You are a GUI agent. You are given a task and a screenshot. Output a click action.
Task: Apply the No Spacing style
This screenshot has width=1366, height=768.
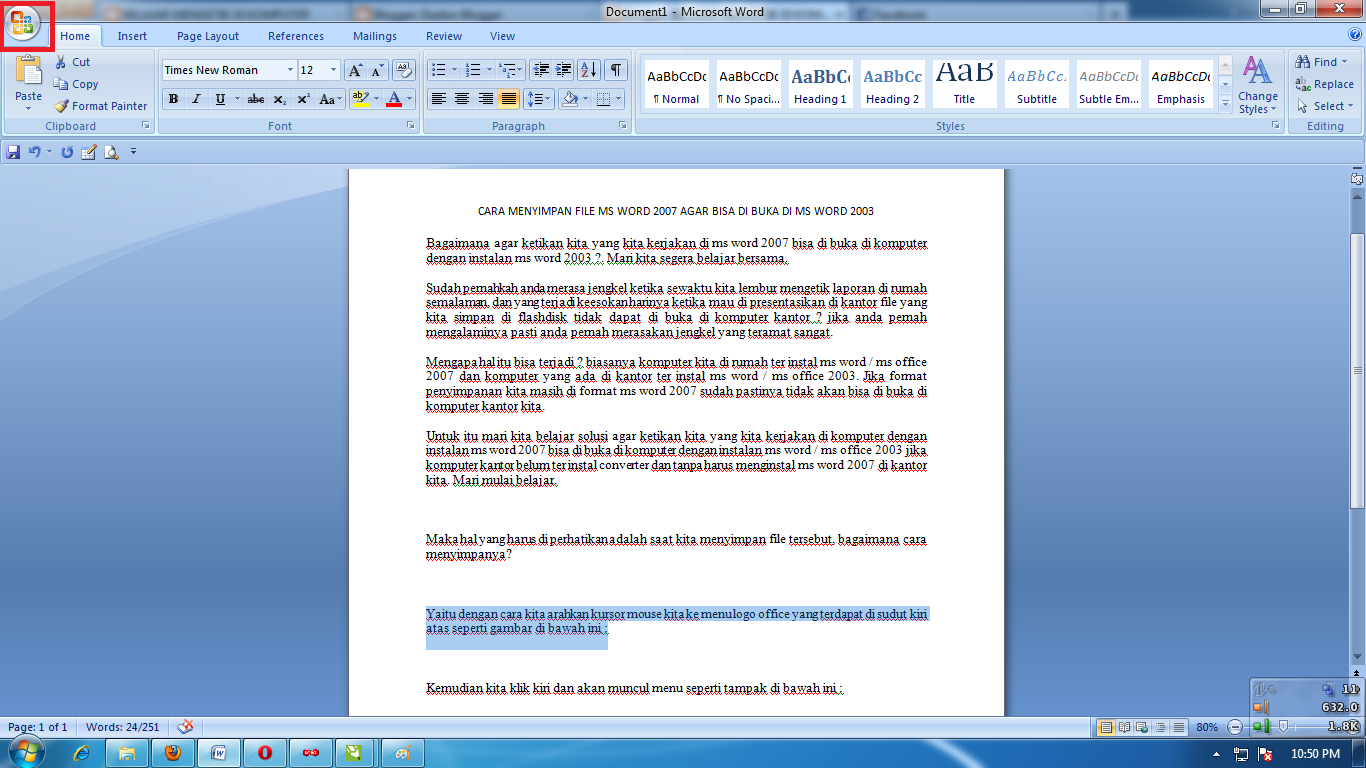coord(748,84)
